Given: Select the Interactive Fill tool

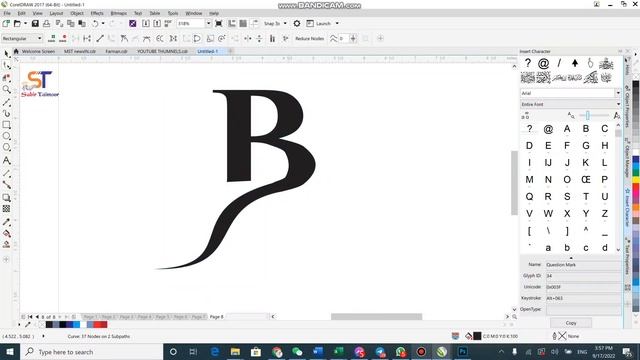Looking at the screenshot, I should click(x=7, y=233).
